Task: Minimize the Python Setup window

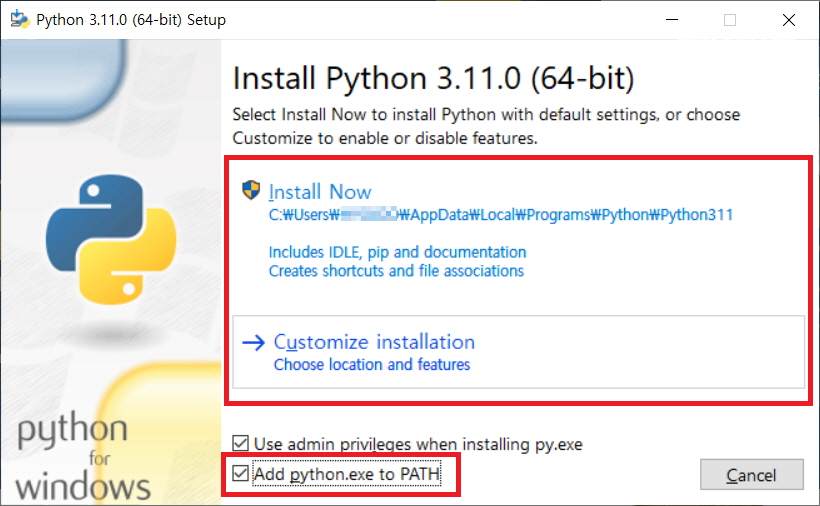Action: click(672, 20)
